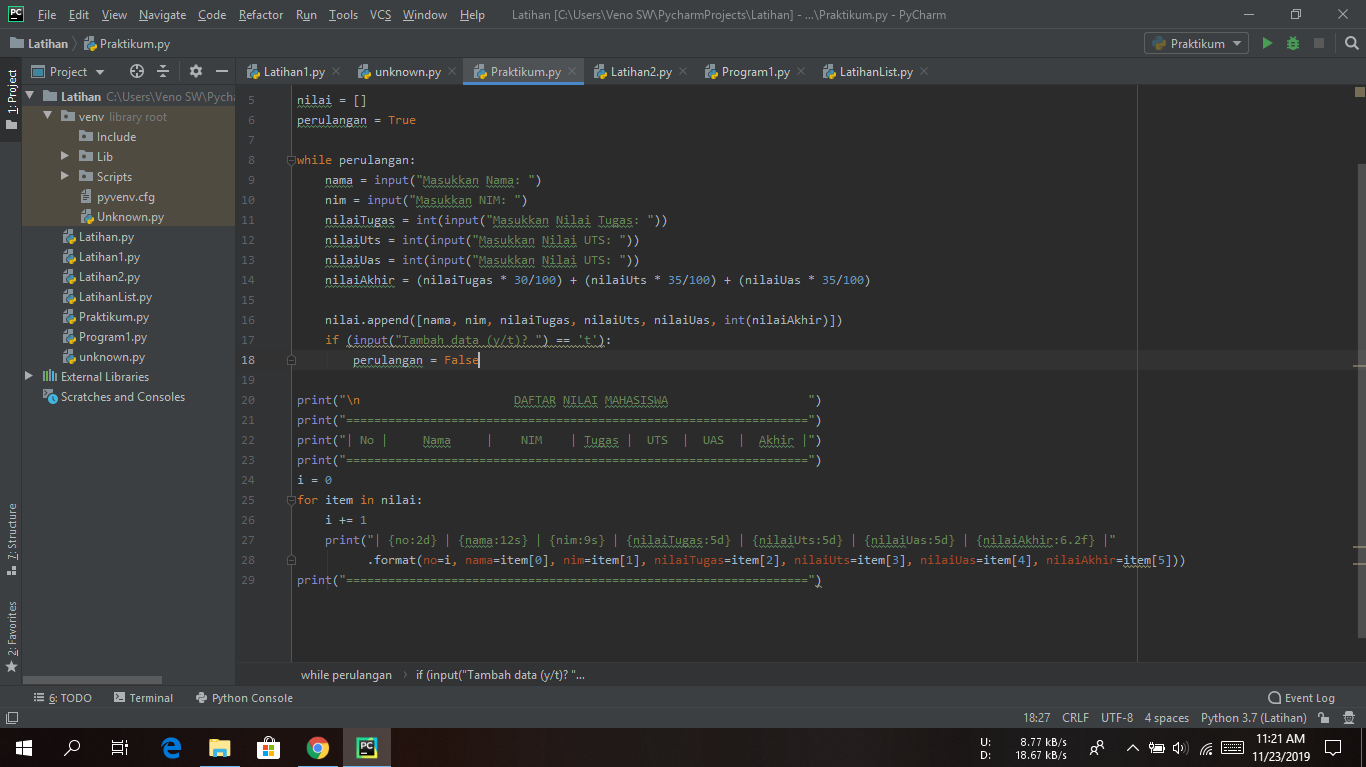Click the UTF-8 encoding selector
Image resolution: width=1366 pixels, height=767 pixels.
(1117, 718)
